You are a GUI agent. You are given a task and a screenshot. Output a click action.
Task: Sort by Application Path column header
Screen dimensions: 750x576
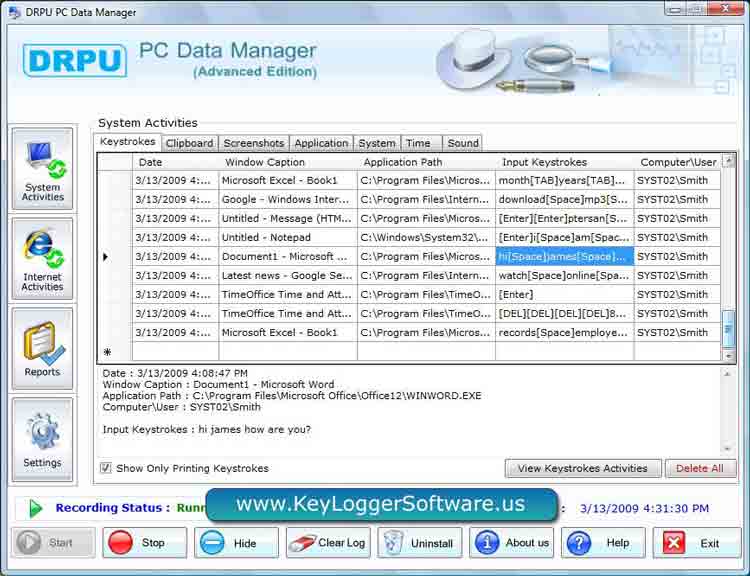tap(426, 162)
